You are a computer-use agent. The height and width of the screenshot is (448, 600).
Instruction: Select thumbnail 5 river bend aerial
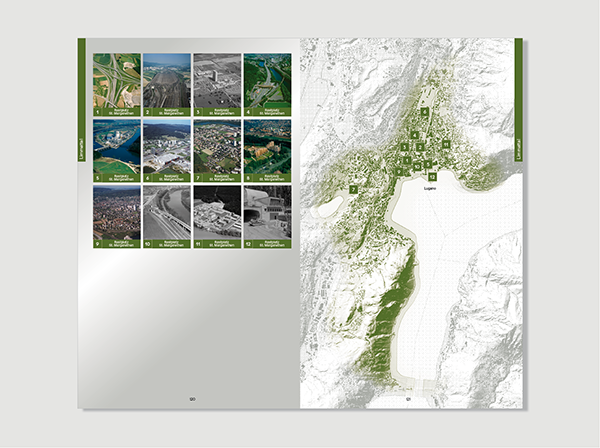pyautogui.click(x=116, y=144)
